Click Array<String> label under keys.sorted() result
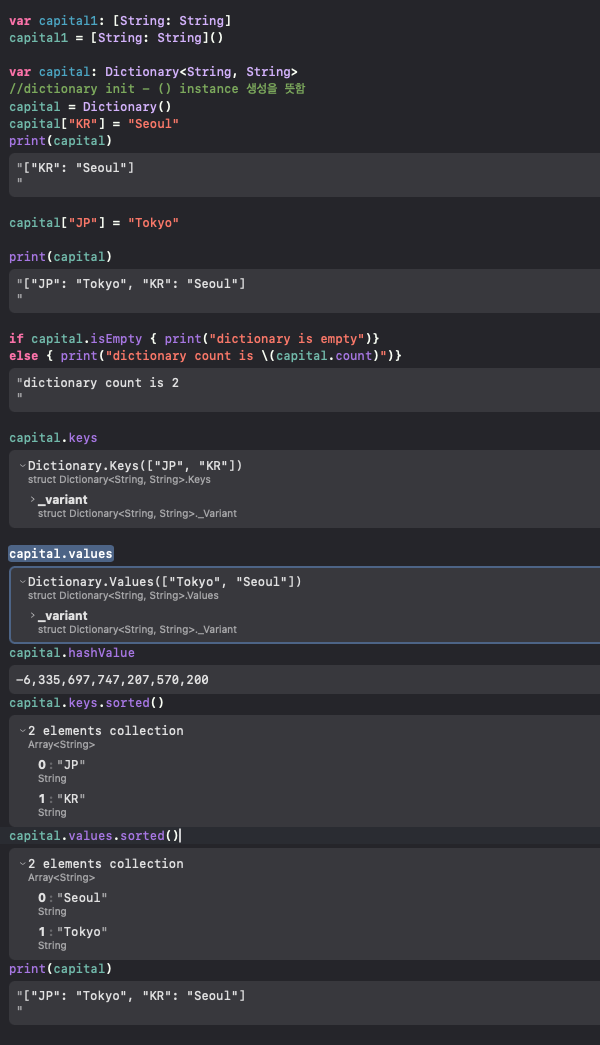Screen dimensions: 600x1045 pos(61,744)
